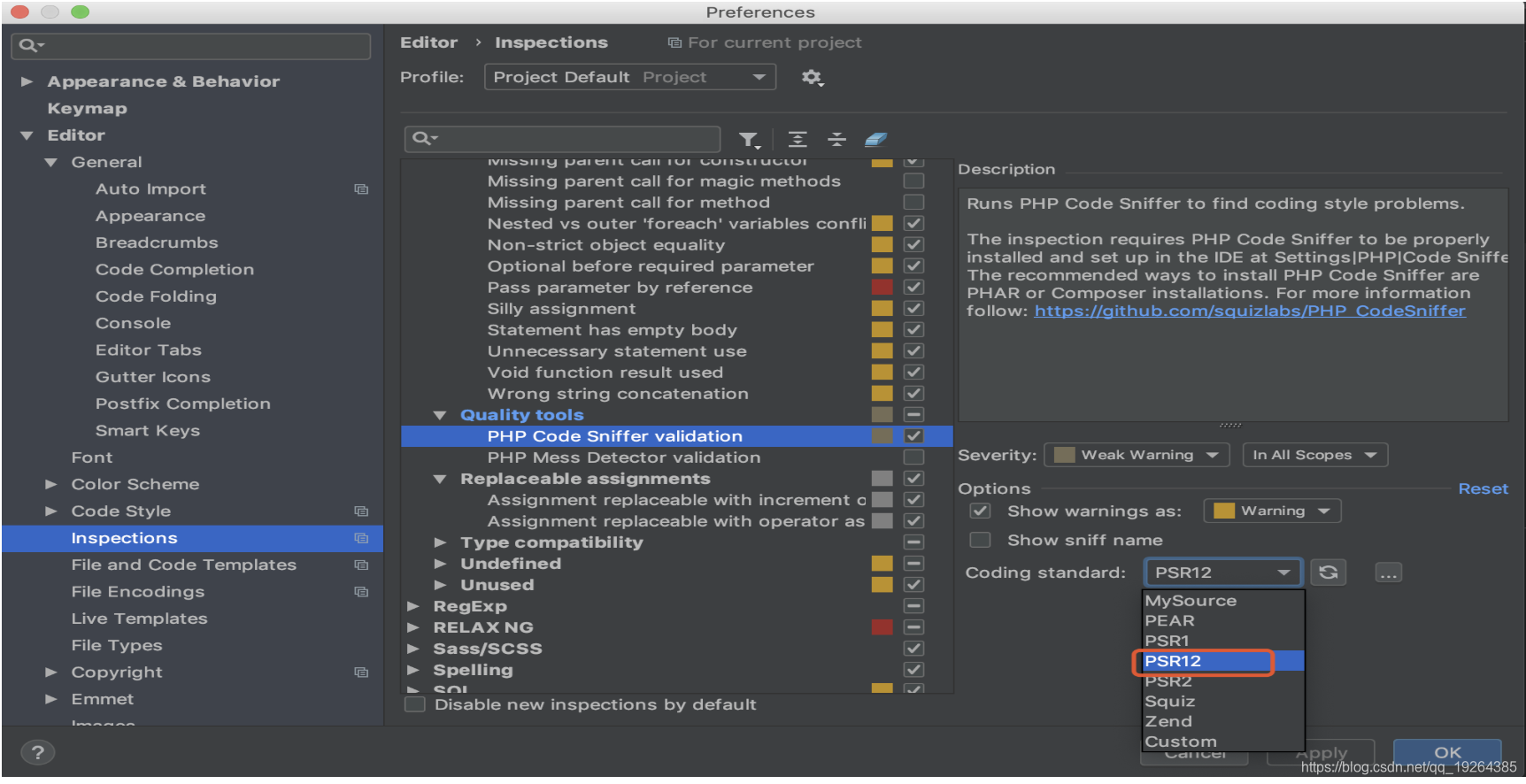
Task: Select Wrong string concatenation inspection
Action: coord(618,394)
